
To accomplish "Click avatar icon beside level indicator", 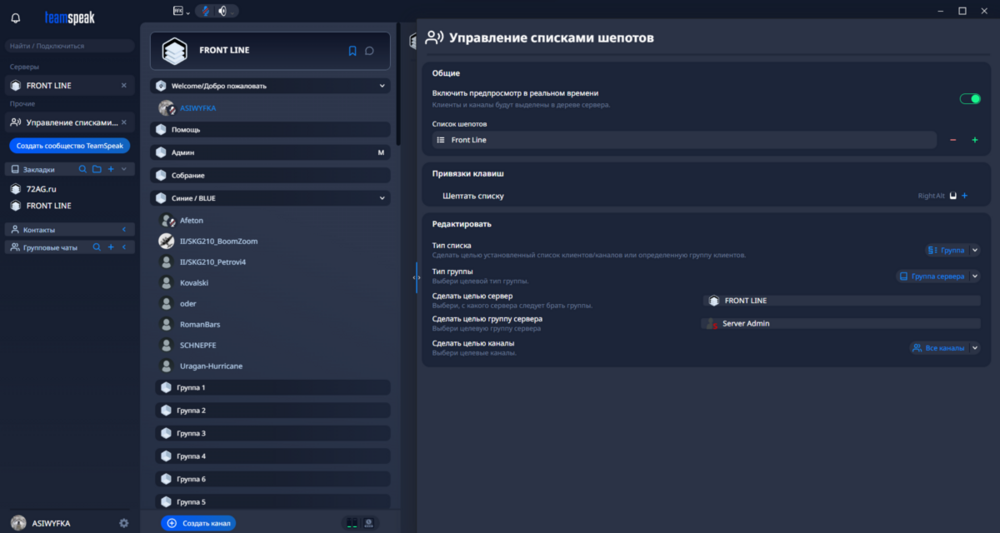I will coord(369,523).
